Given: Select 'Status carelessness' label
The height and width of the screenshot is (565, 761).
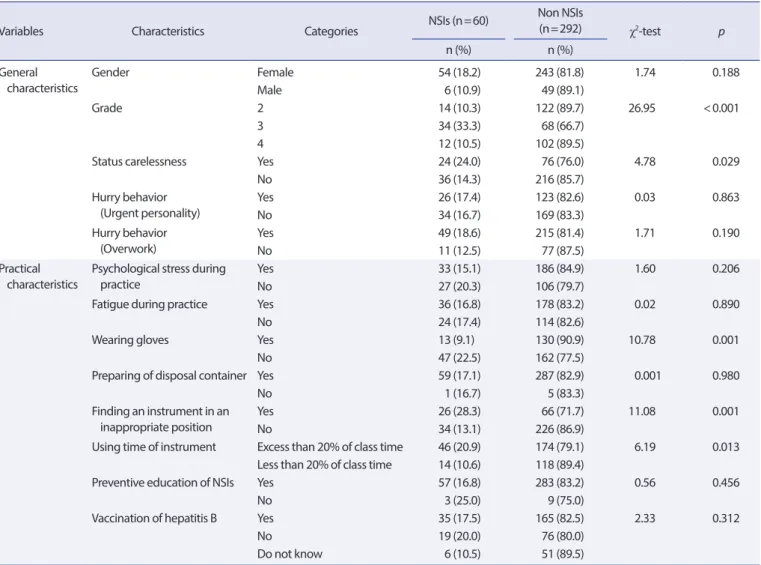Looking at the screenshot, I should tap(139, 162).
